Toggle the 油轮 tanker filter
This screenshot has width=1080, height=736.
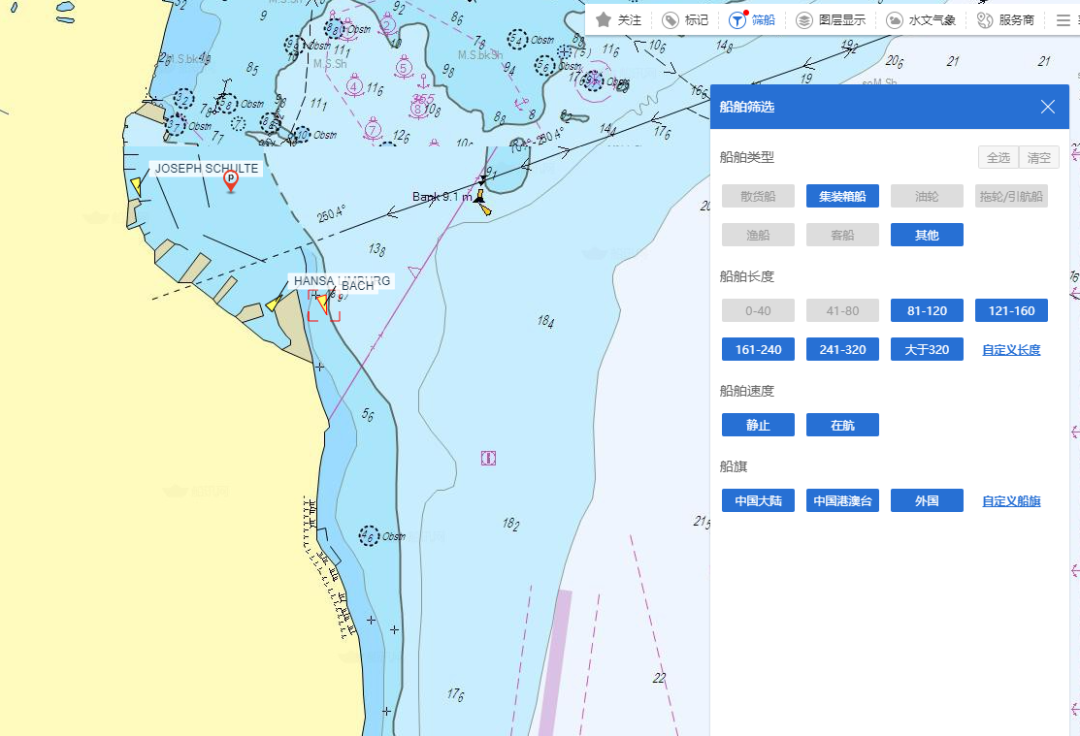pos(927,196)
